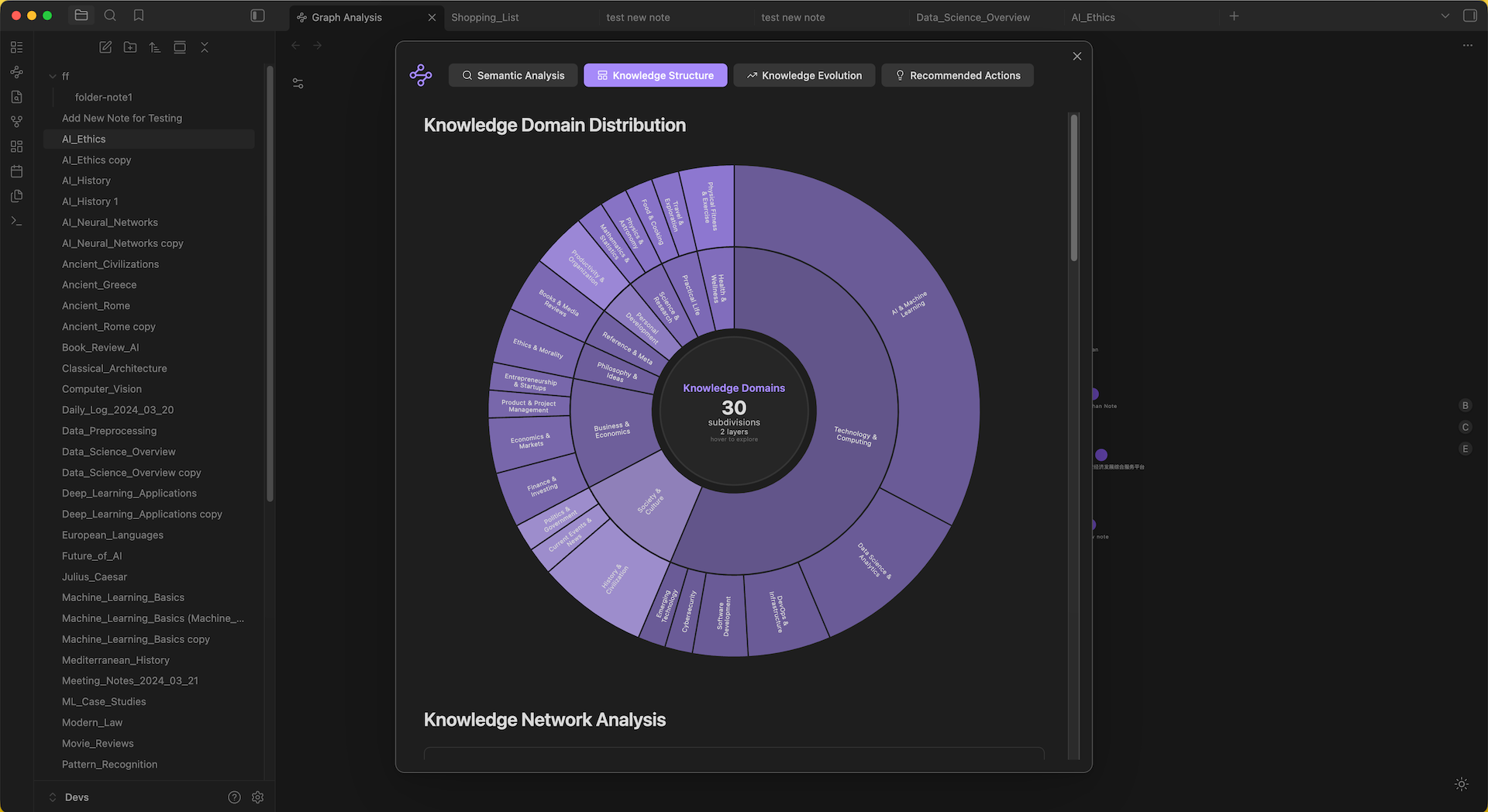Image resolution: width=1488 pixels, height=812 pixels.
Task: Toggle the light/dark theme sun icon
Action: click(1462, 784)
